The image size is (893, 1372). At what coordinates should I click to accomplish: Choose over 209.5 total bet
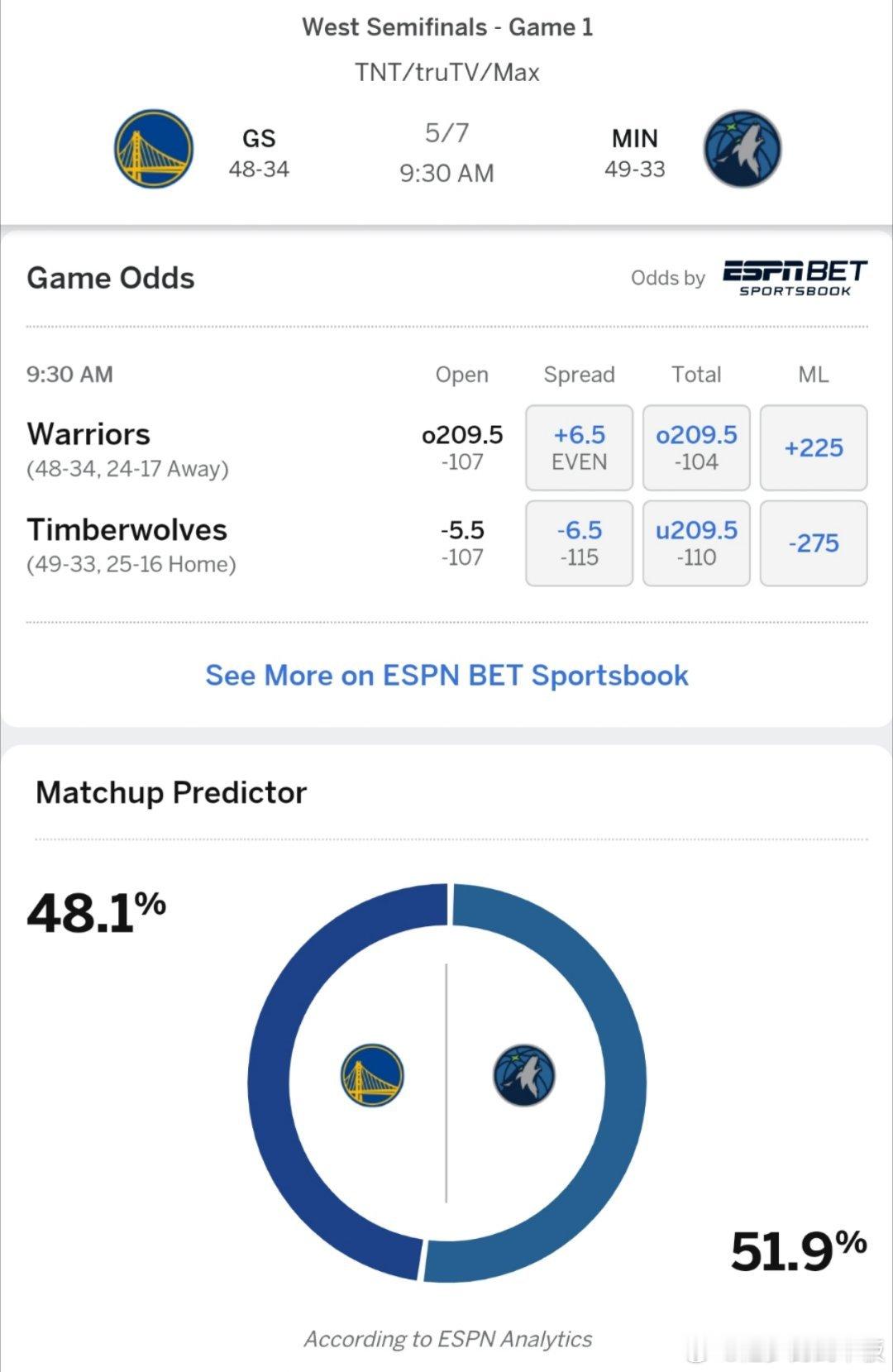[696, 447]
